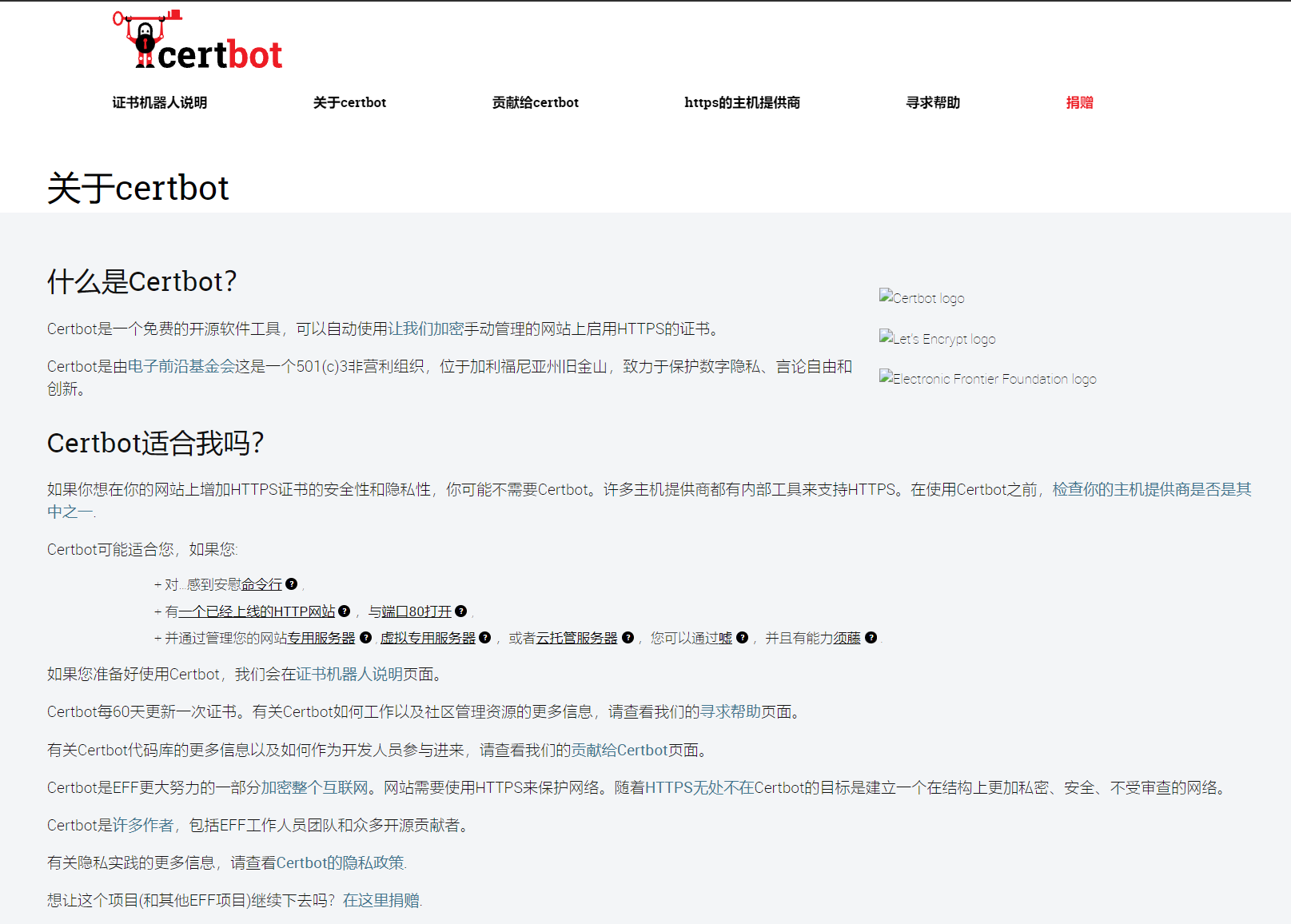Click the 一个已经上线的HTTP网站 link

pyautogui.click(x=257, y=612)
